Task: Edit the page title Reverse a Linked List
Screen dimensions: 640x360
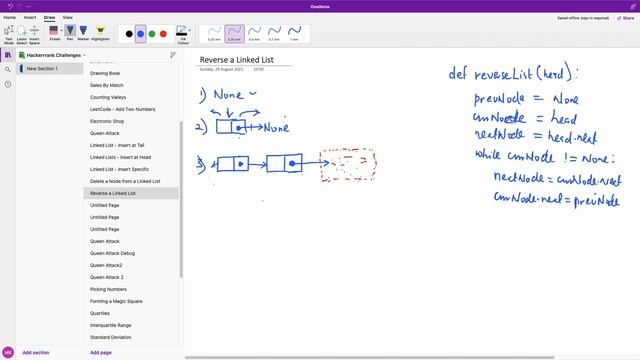Action: tap(237, 60)
